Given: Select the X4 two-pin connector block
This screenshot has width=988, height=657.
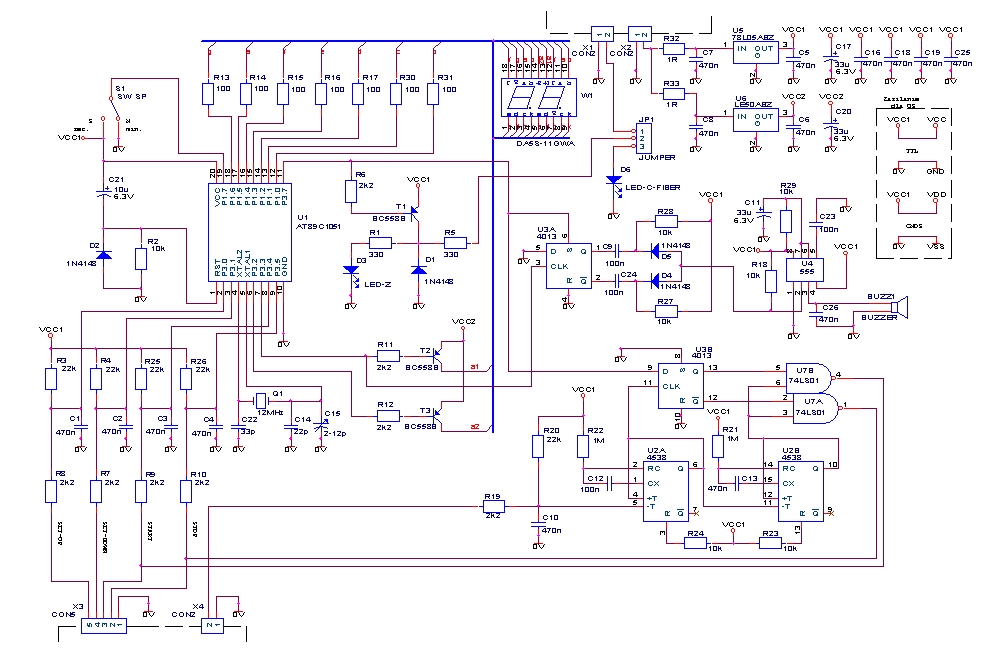Looking at the screenshot, I should pos(212,626).
